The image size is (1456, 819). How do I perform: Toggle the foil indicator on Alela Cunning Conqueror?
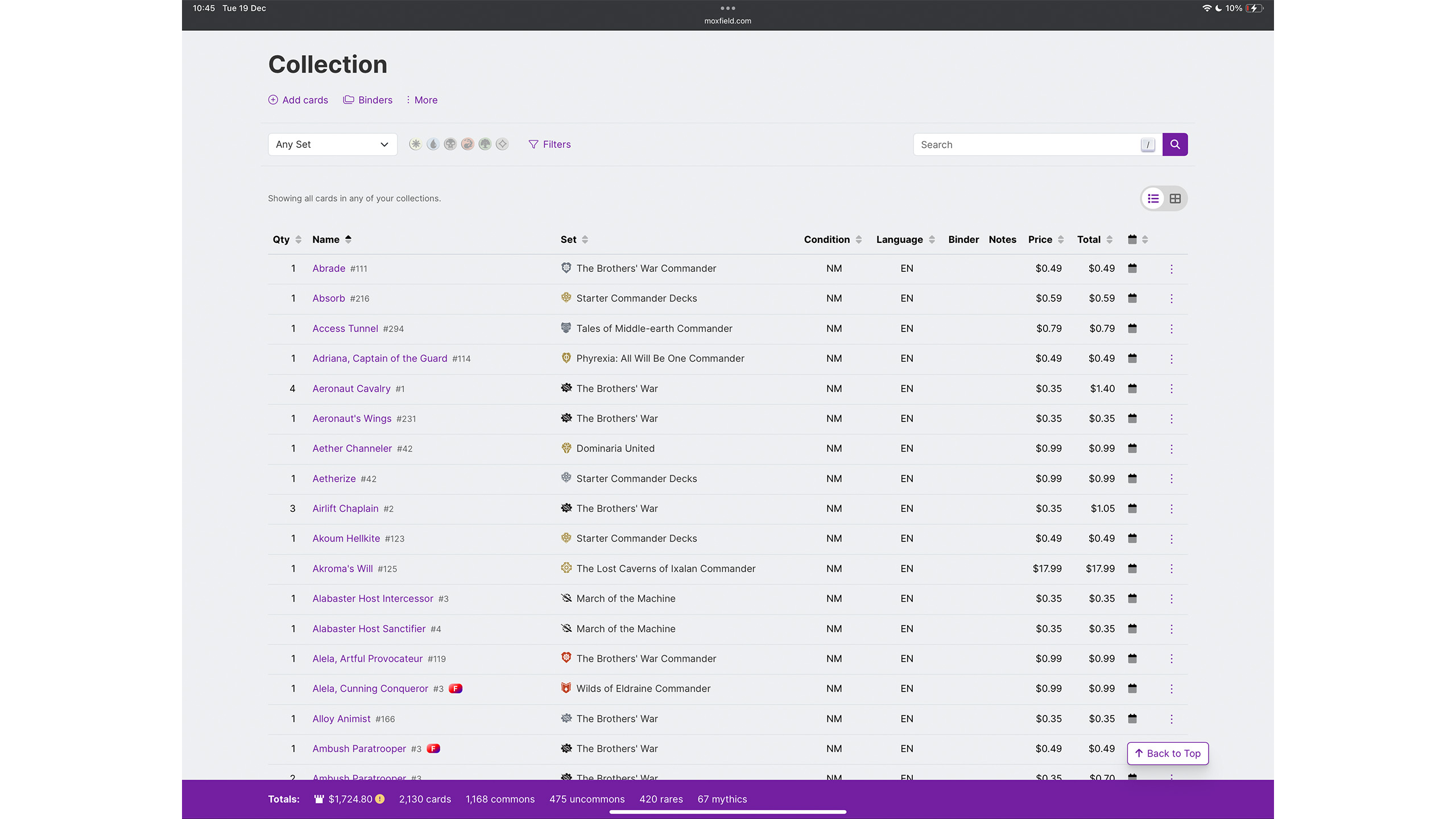(x=455, y=688)
